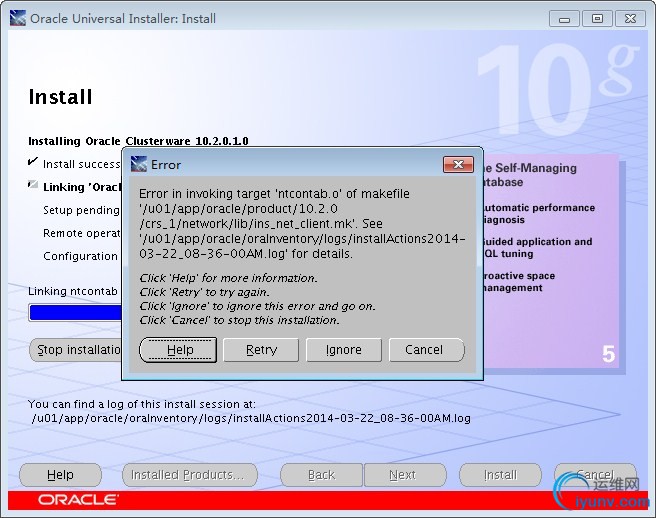Click the Back button
This screenshot has width=656, height=518.
[321, 475]
